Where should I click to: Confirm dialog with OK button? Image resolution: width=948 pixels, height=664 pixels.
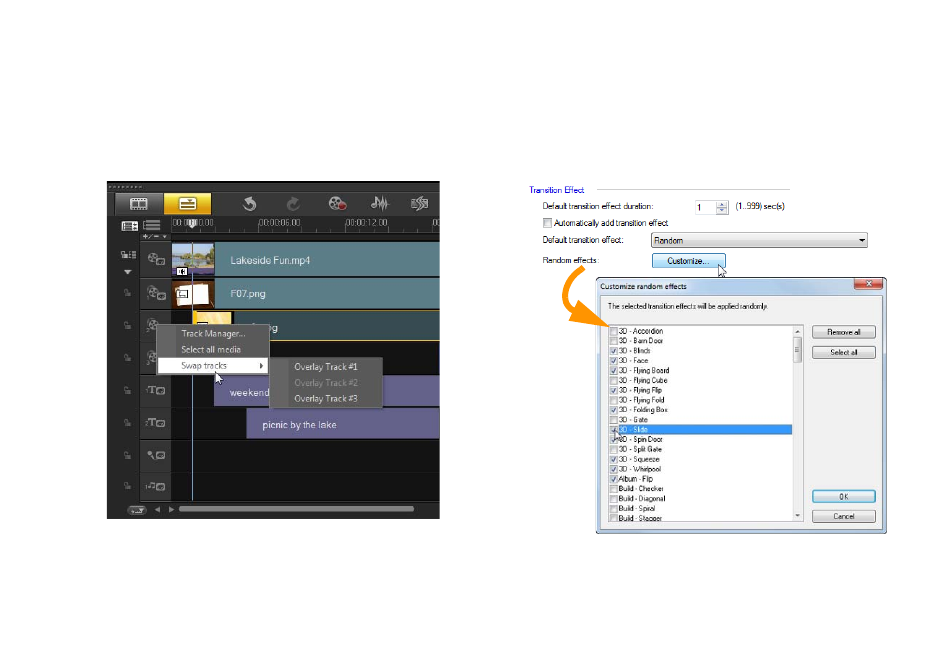point(843,496)
